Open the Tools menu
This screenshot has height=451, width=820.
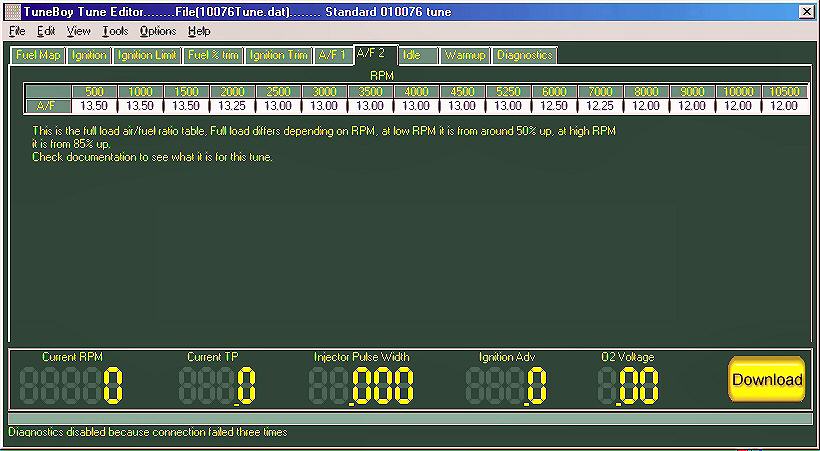tap(115, 31)
